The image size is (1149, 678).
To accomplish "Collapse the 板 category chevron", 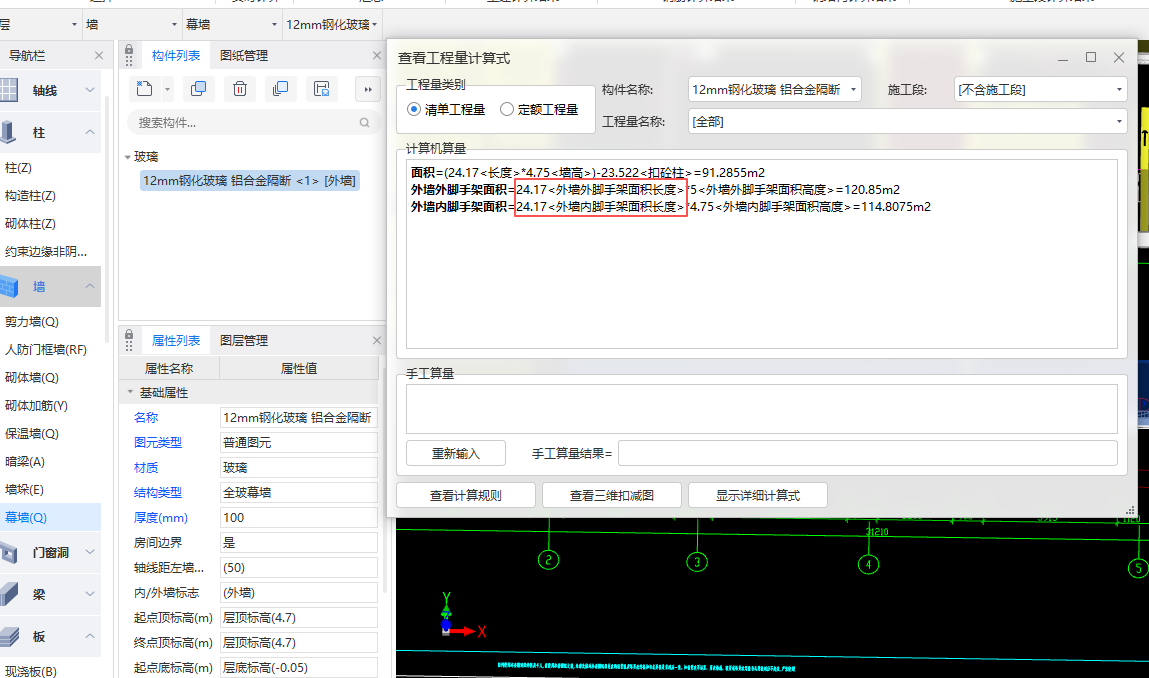I will 89,636.
